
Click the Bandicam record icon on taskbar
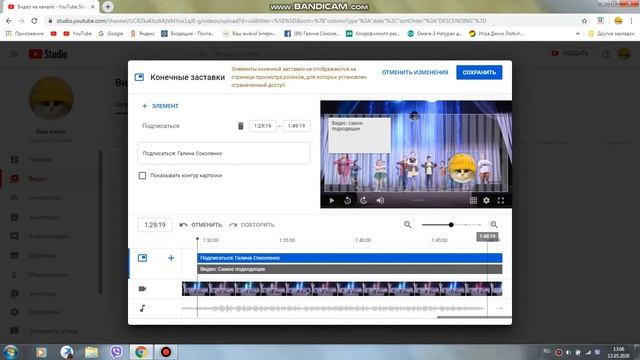click(166, 352)
